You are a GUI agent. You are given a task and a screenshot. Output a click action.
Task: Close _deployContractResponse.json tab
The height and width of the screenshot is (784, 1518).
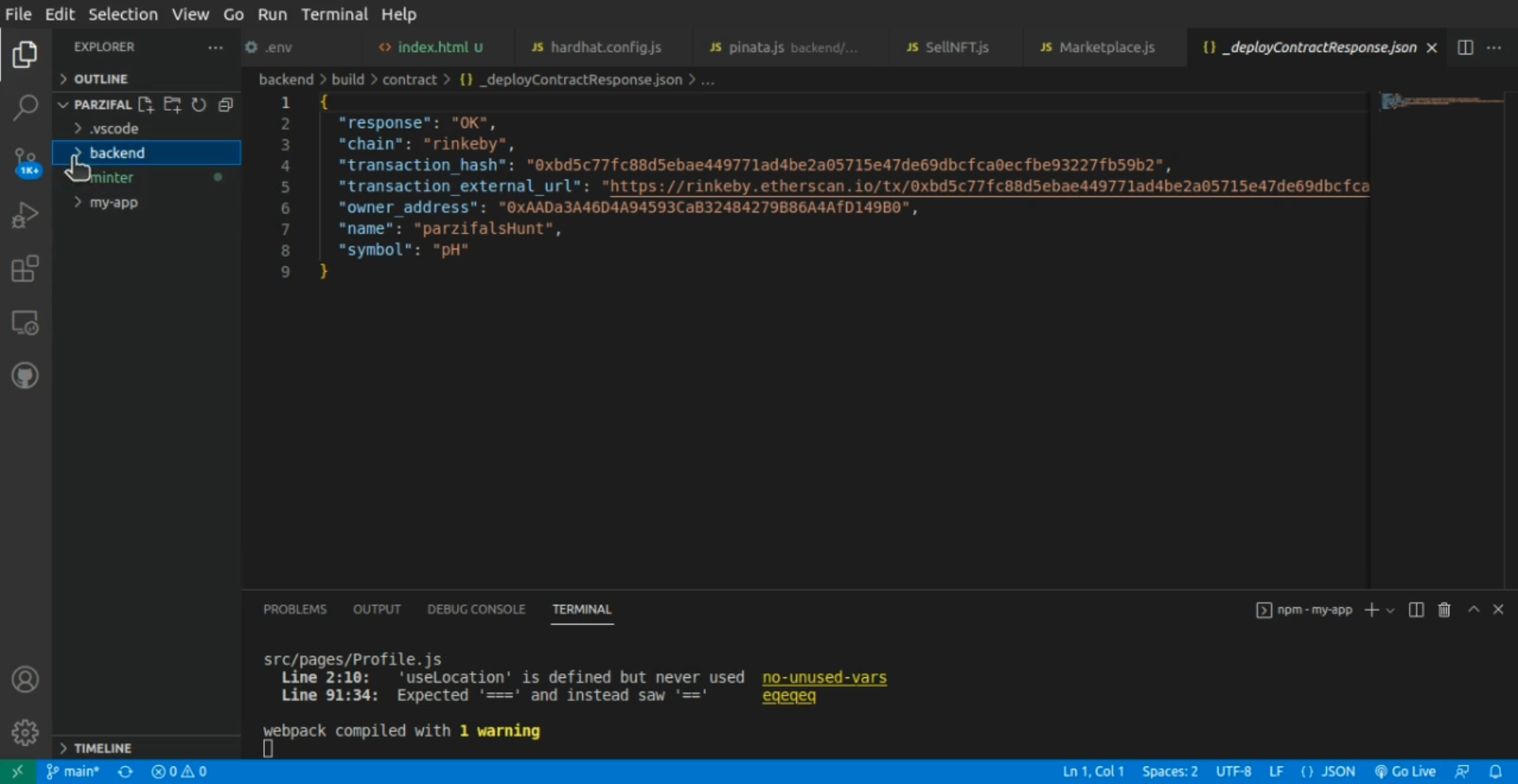(x=1432, y=47)
